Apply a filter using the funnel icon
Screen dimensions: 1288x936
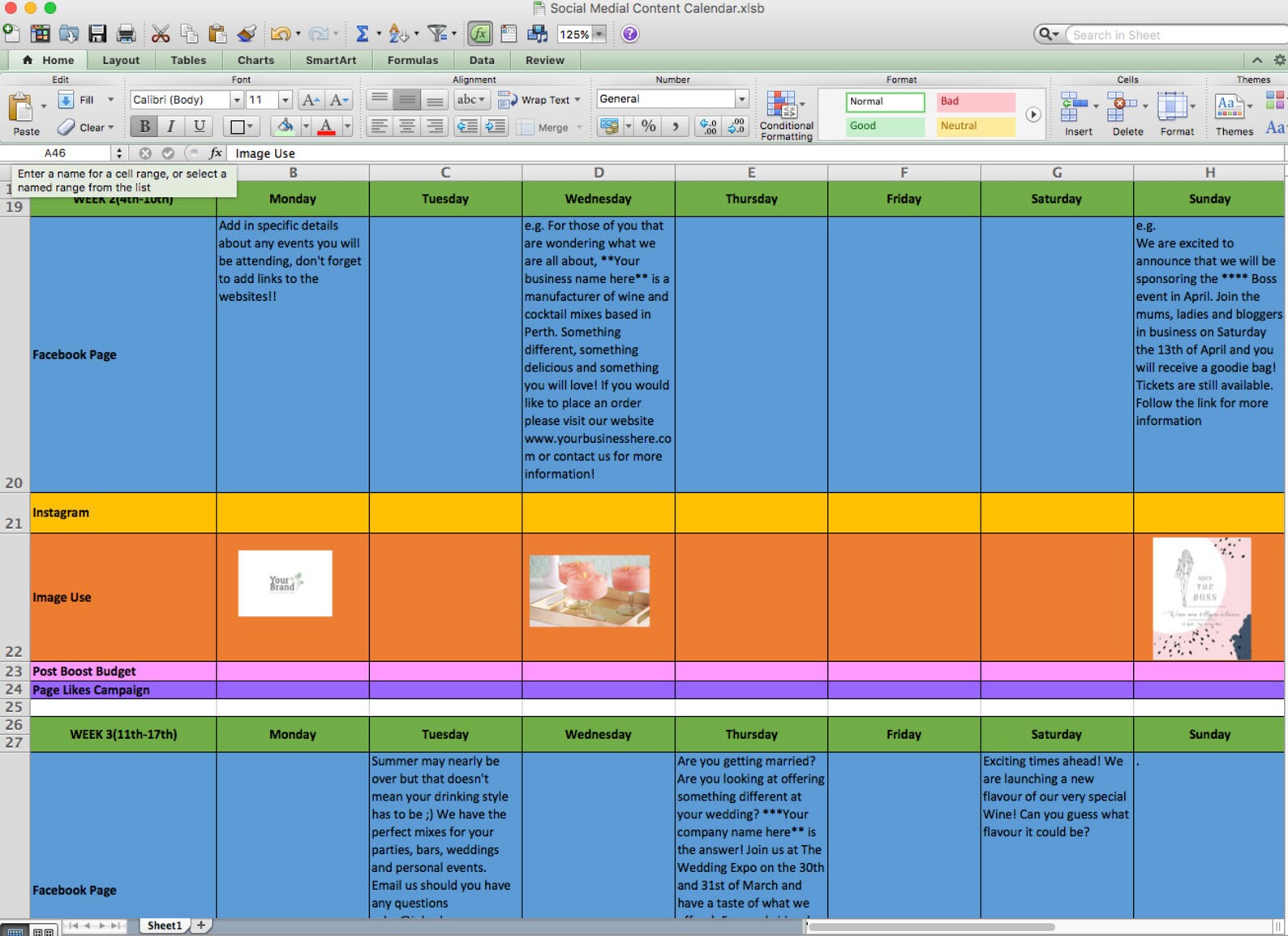(x=437, y=33)
